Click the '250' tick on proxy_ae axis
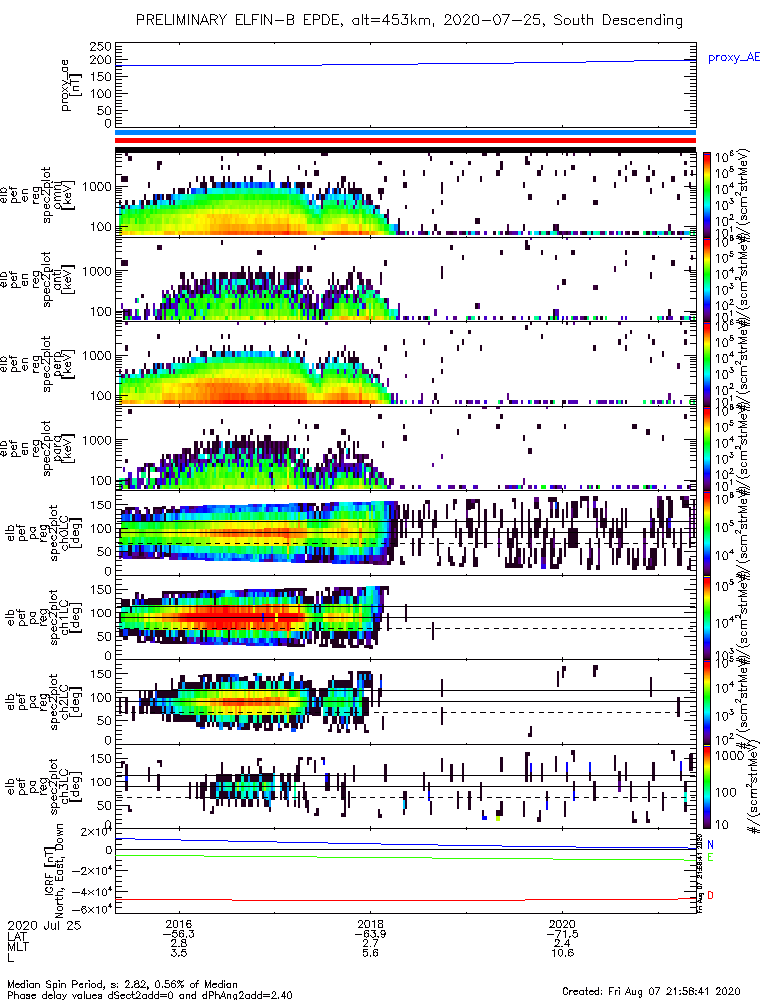Image resolution: width=775 pixels, height=1000 pixels. pyautogui.click(x=100, y=47)
